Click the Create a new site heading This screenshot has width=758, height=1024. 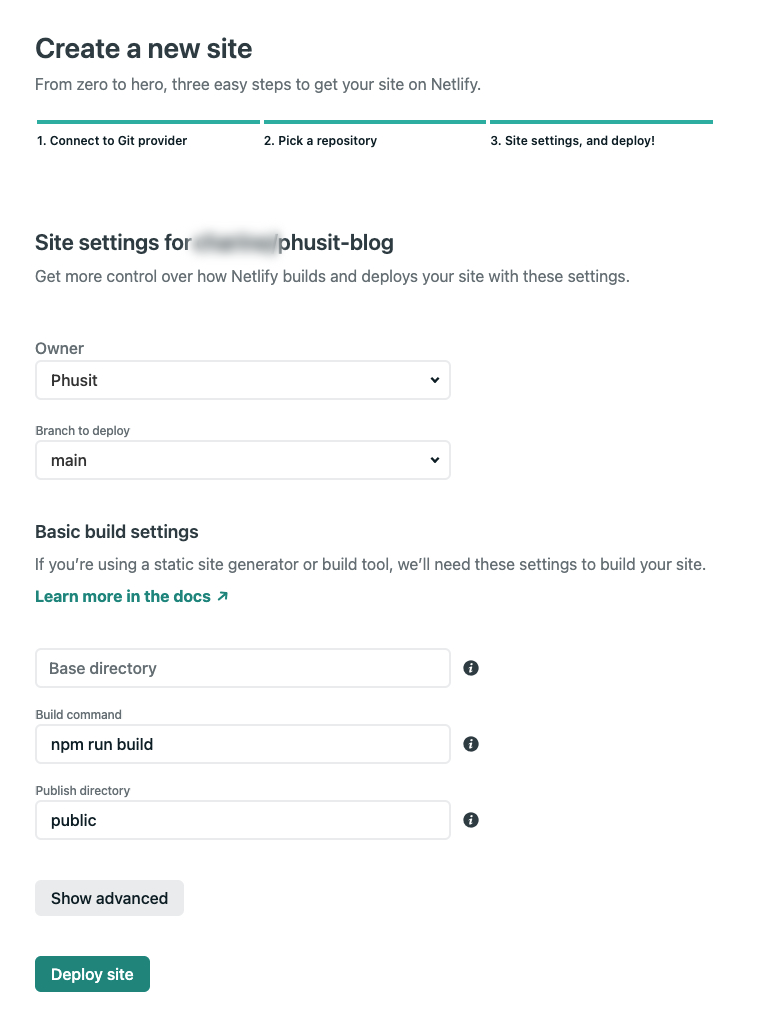(144, 48)
